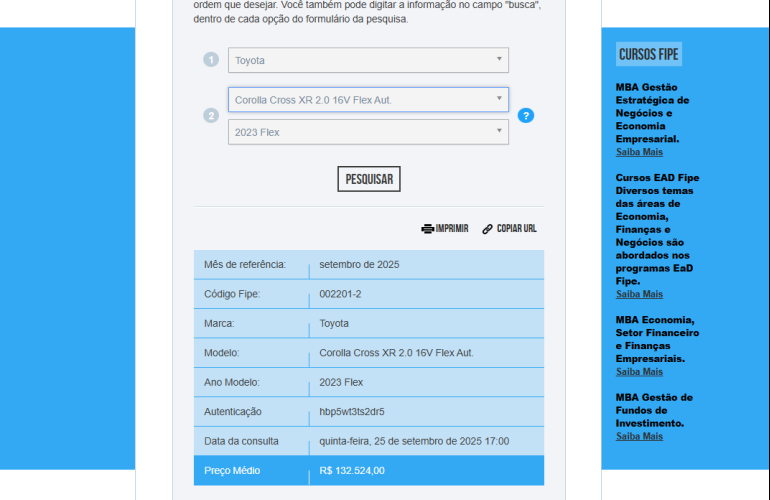The height and width of the screenshot is (500, 770).
Task: Click the authentication code hbp5wt3ts2dr5
Action: [352, 411]
